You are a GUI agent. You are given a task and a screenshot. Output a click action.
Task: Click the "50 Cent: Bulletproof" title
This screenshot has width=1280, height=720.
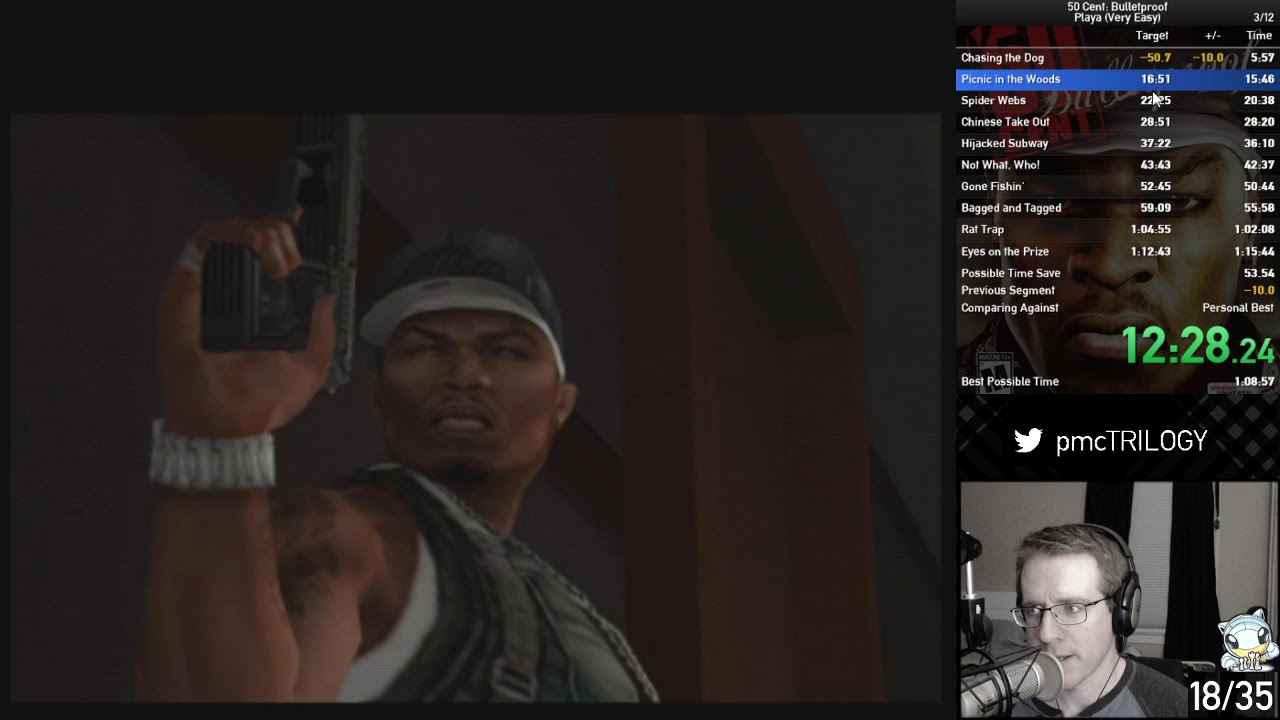1117,7
